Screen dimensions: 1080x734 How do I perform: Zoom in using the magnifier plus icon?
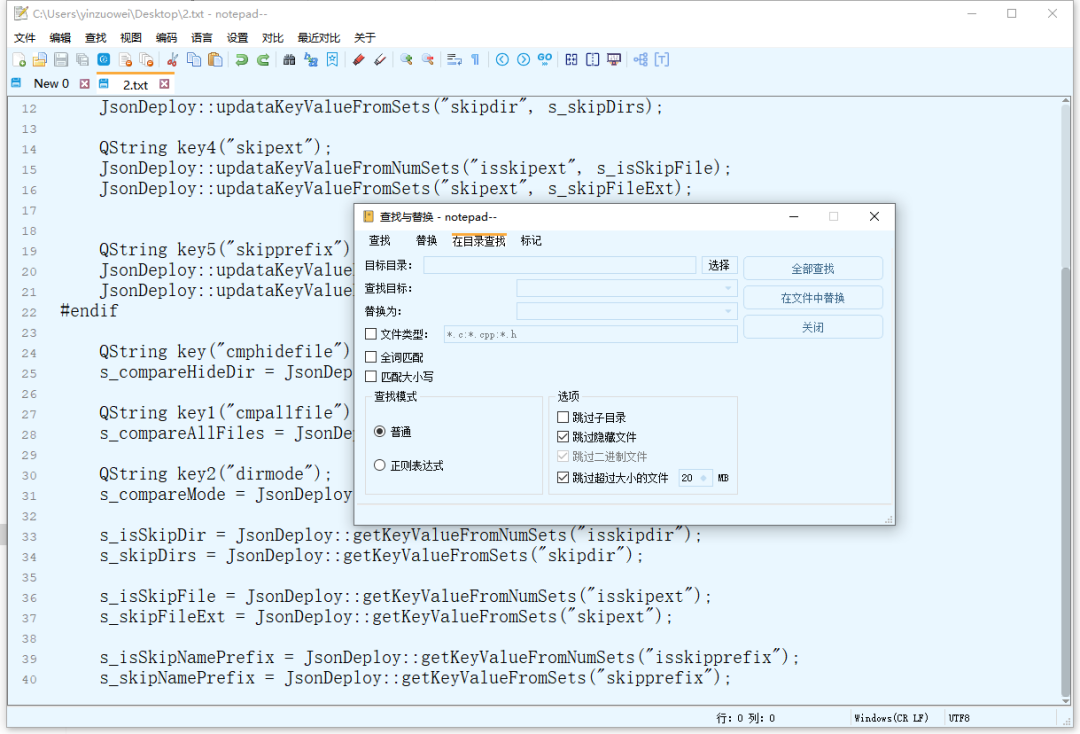tap(405, 60)
